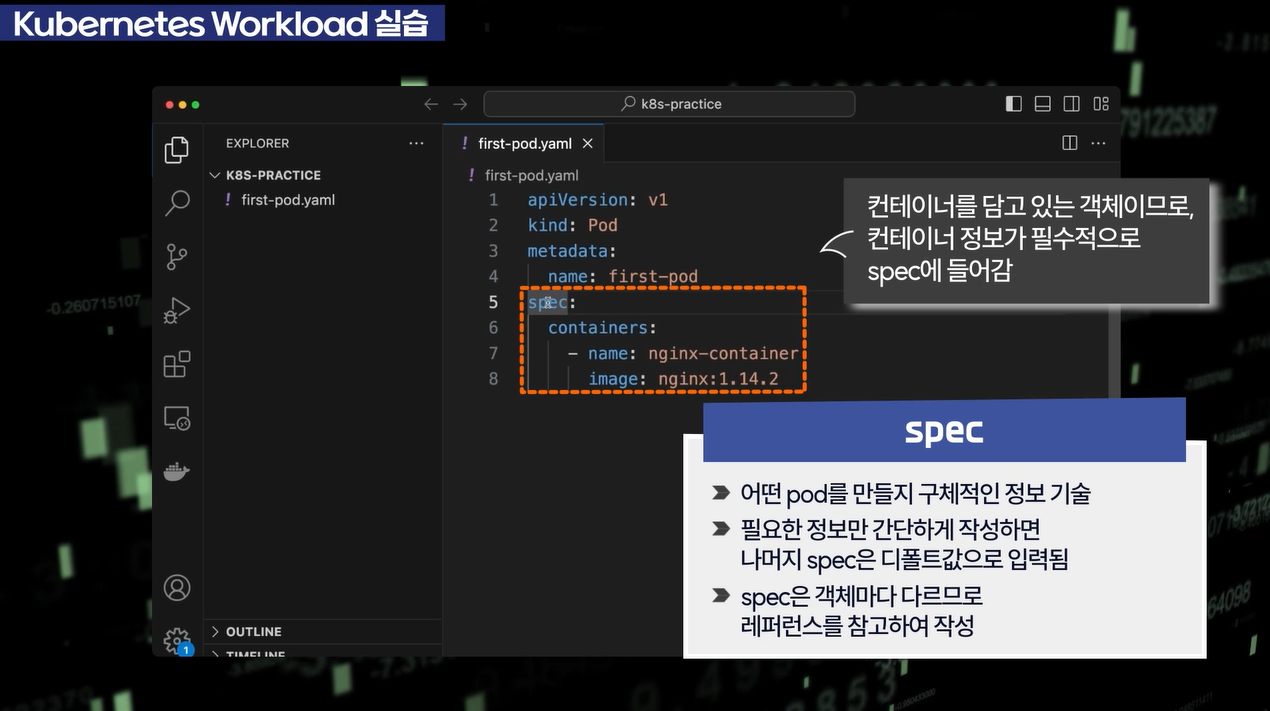Click the 'first-pod' value on line 4
The width and height of the screenshot is (1270, 711).
tap(653, 277)
